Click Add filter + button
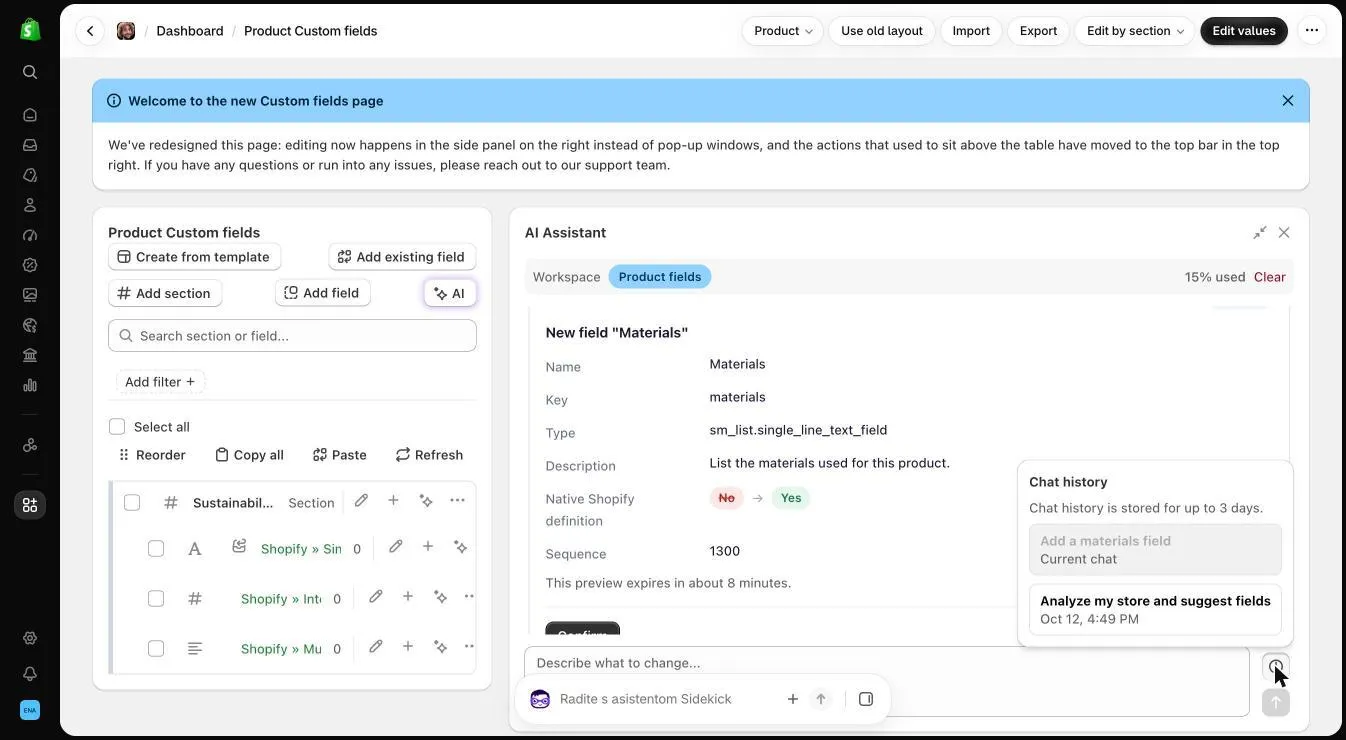This screenshot has width=1346, height=740. 160,382
